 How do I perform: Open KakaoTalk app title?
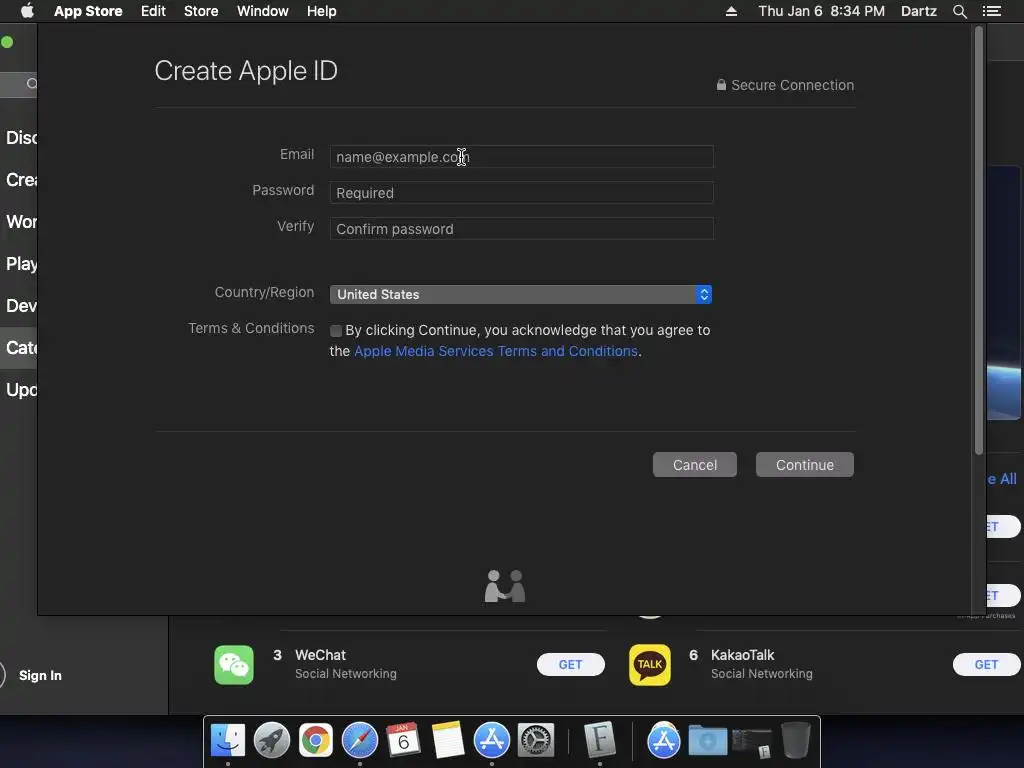pos(743,655)
